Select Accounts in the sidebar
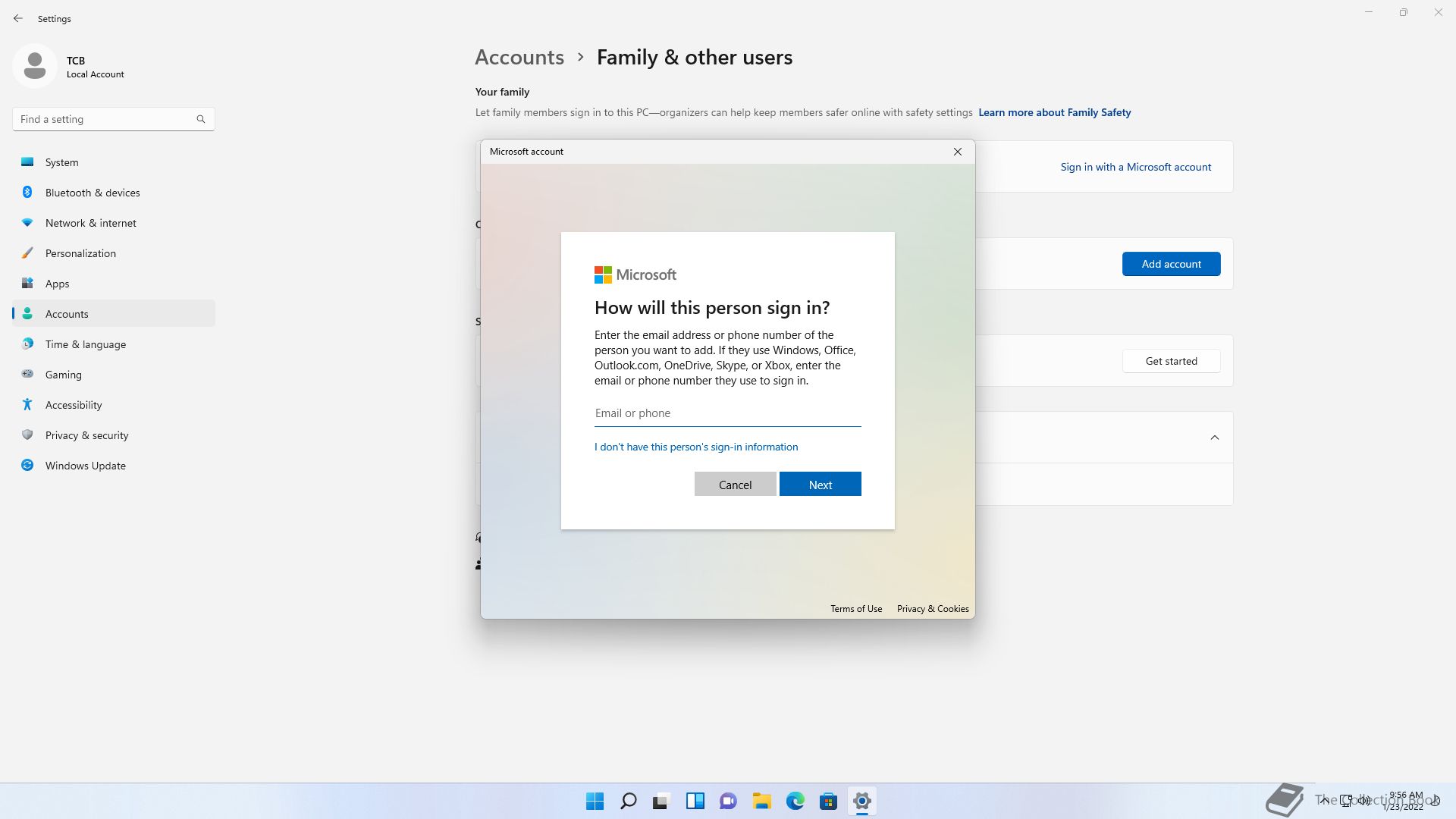This screenshot has height=819, width=1456. click(x=114, y=314)
